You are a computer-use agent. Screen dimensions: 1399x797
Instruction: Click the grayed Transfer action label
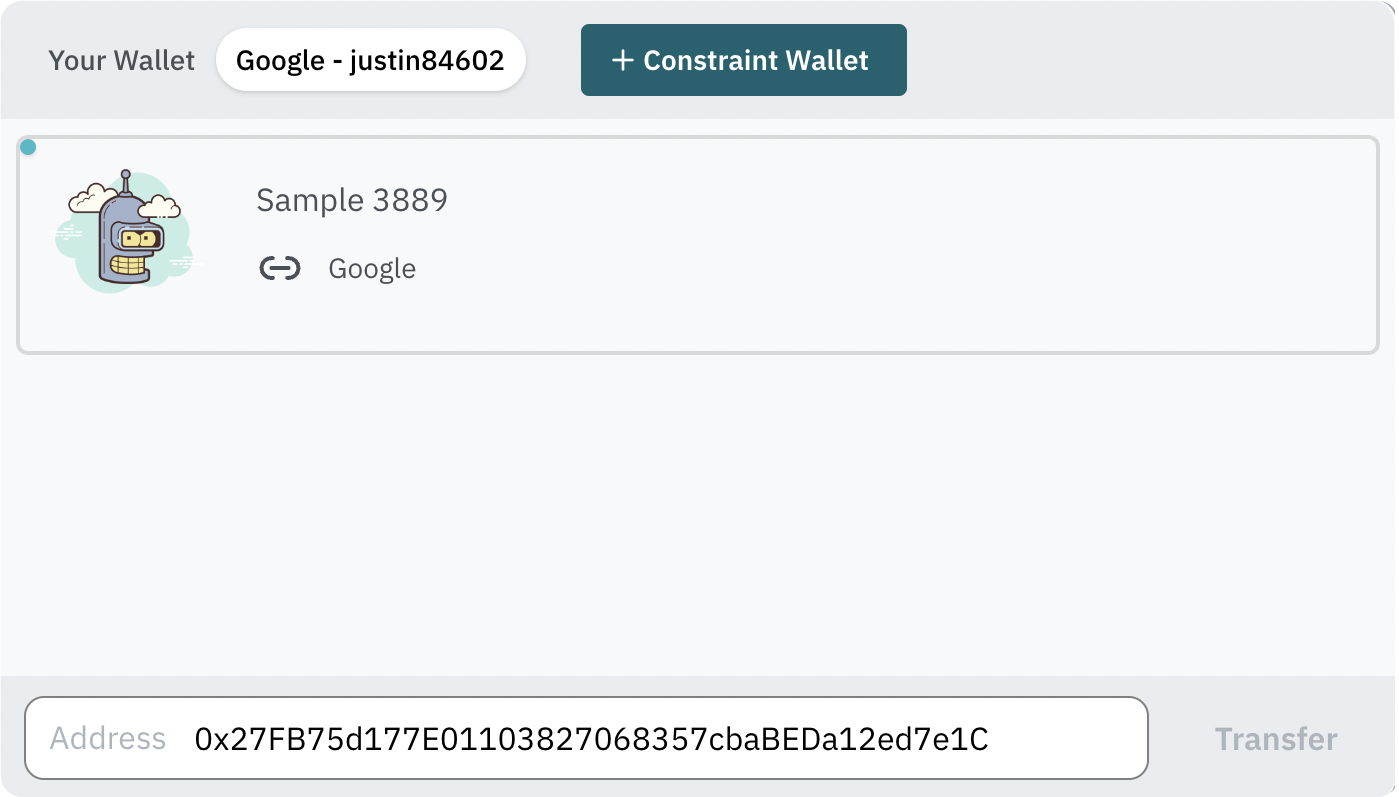1275,739
